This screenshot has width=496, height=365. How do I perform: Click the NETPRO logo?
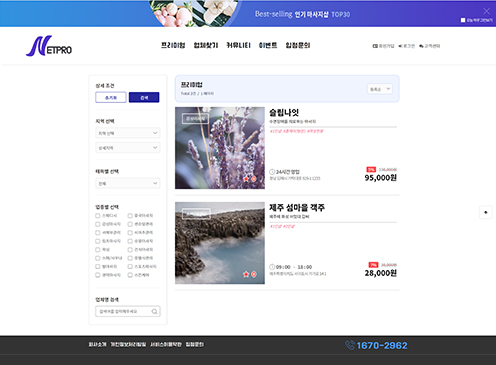(x=49, y=46)
